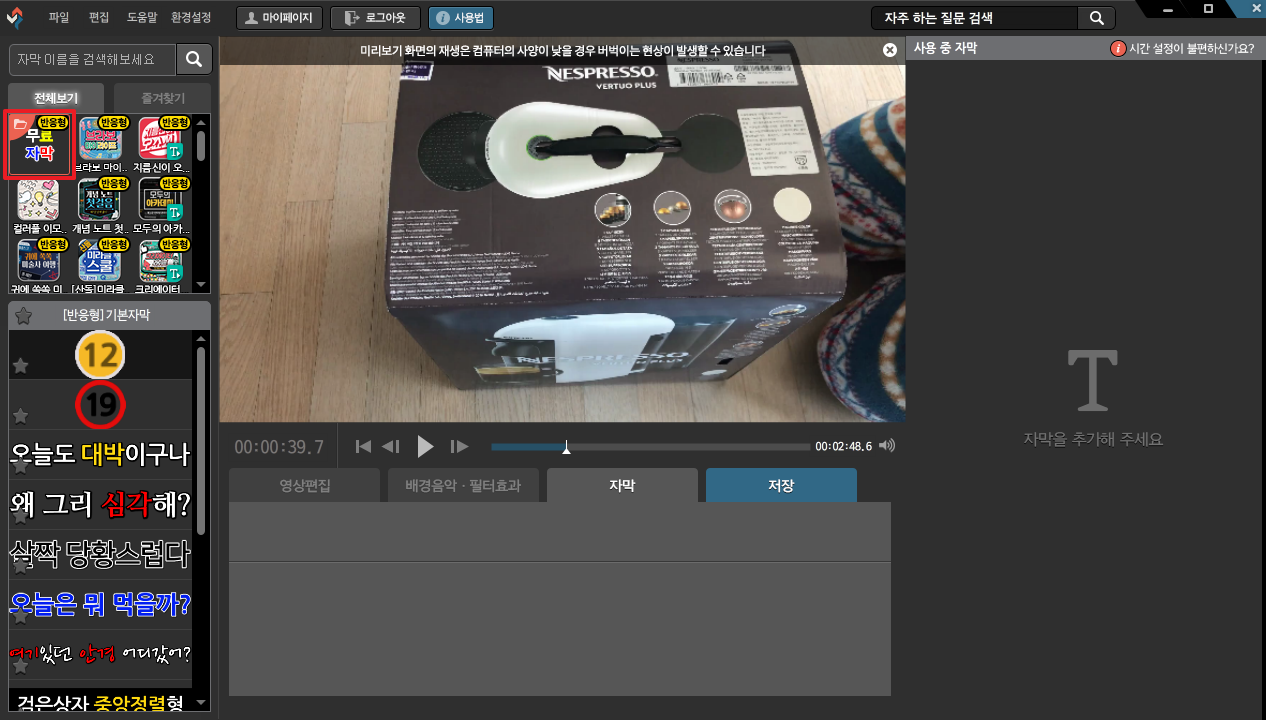Jump to the start of video

(364, 446)
